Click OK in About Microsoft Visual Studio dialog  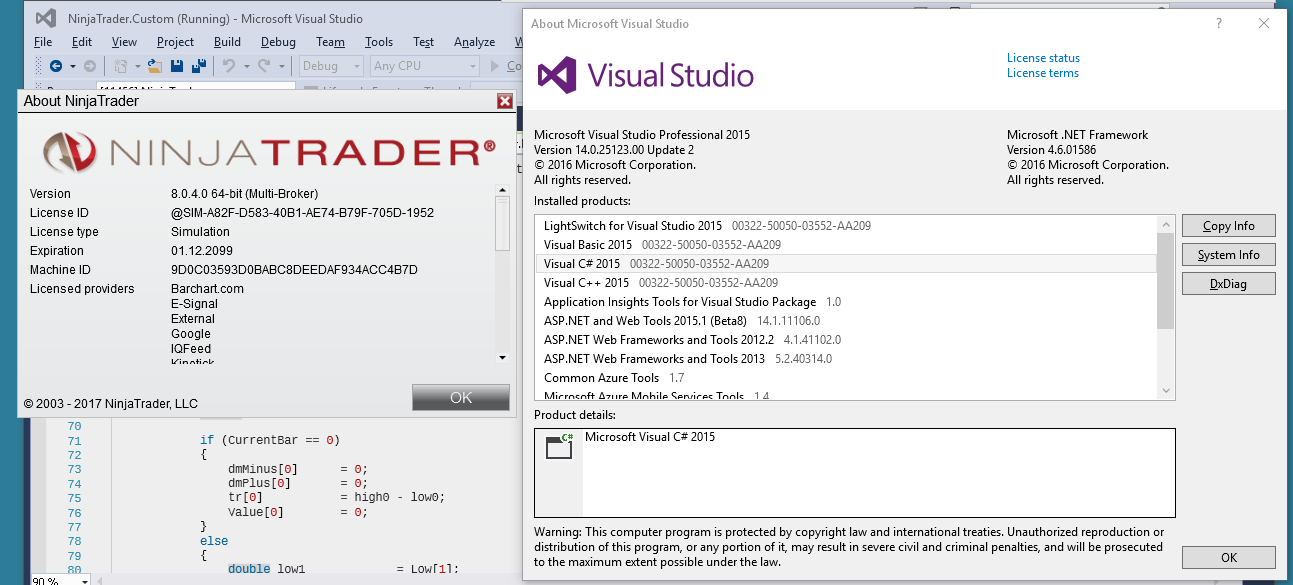coord(1228,558)
